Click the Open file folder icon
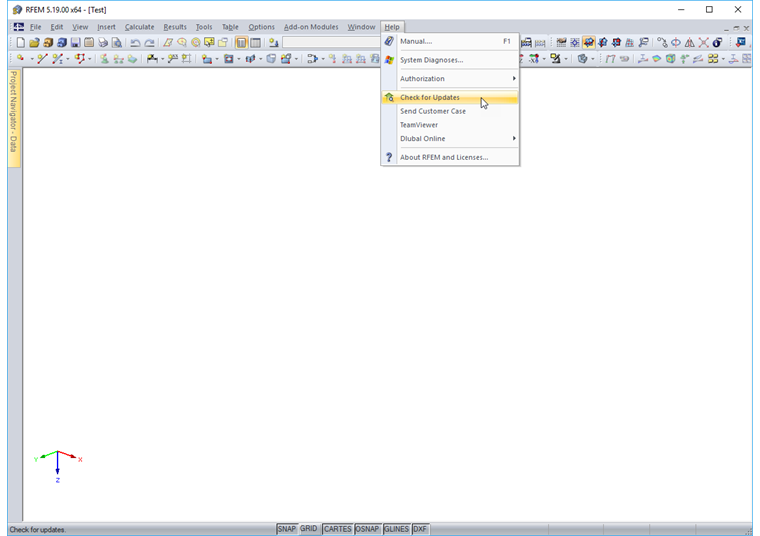Image resolution: width=760 pixels, height=536 pixels. (x=34, y=43)
